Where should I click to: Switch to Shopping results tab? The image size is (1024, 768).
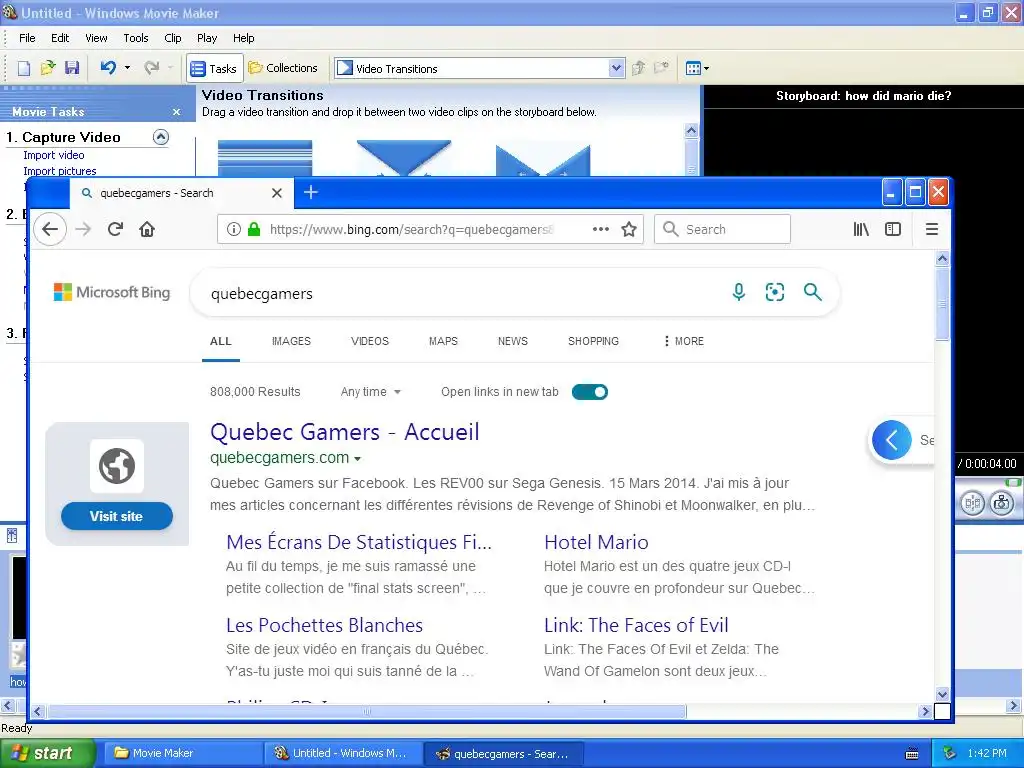[x=593, y=341]
